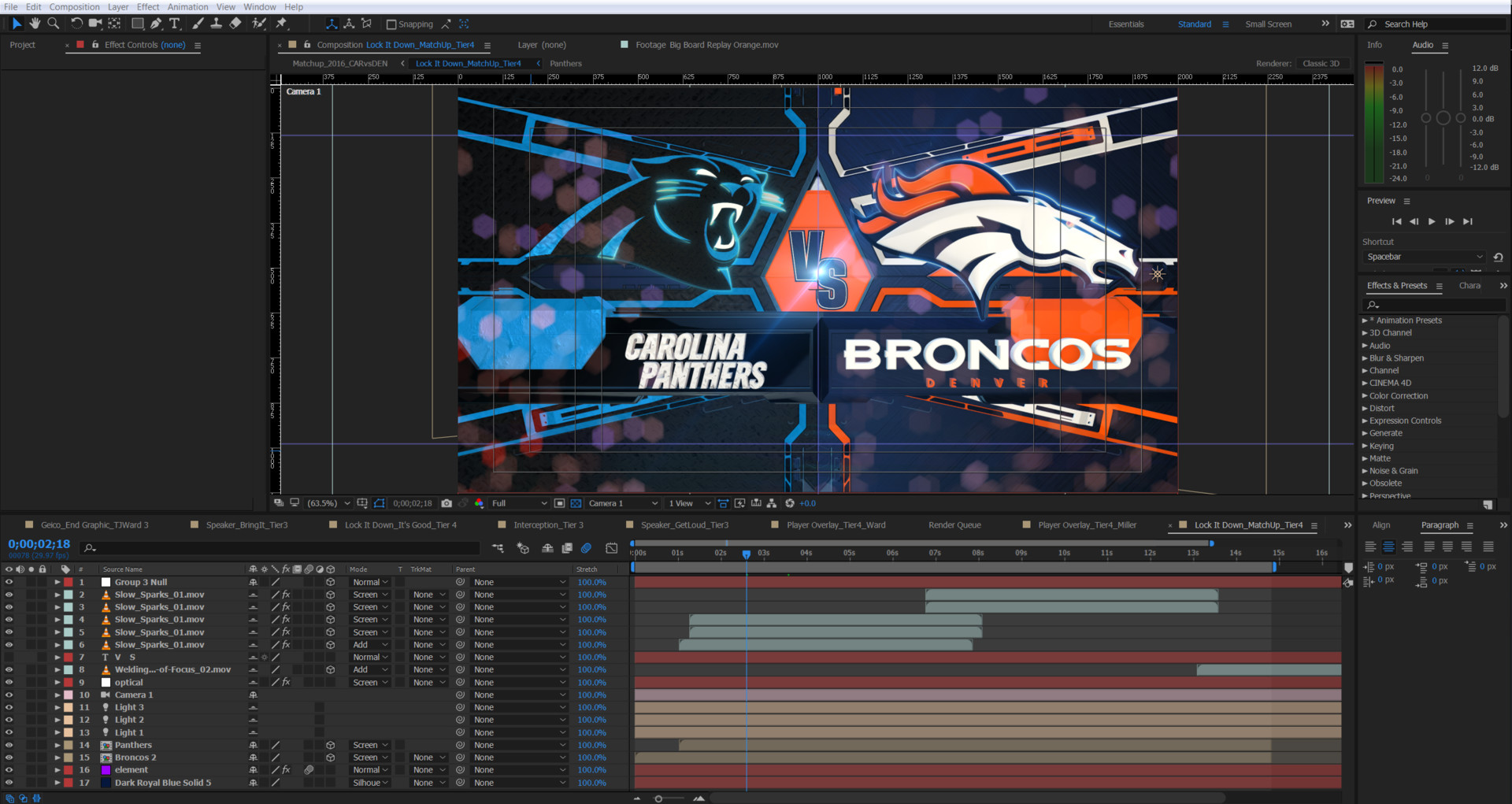Viewport: 1512px width, 804px height.
Task: Click the purple label swatch of element layer
Action: 106,770
